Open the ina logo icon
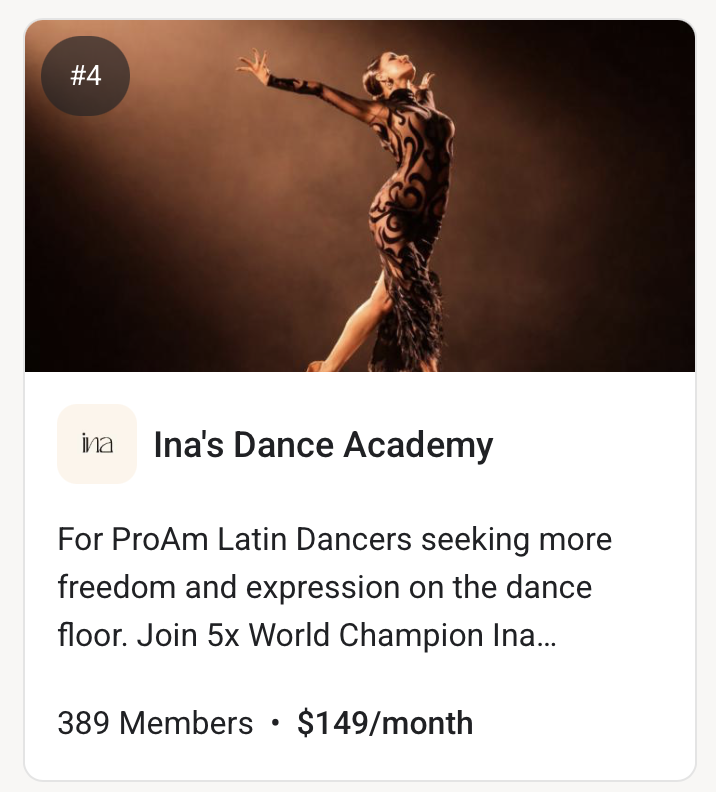 (97, 444)
